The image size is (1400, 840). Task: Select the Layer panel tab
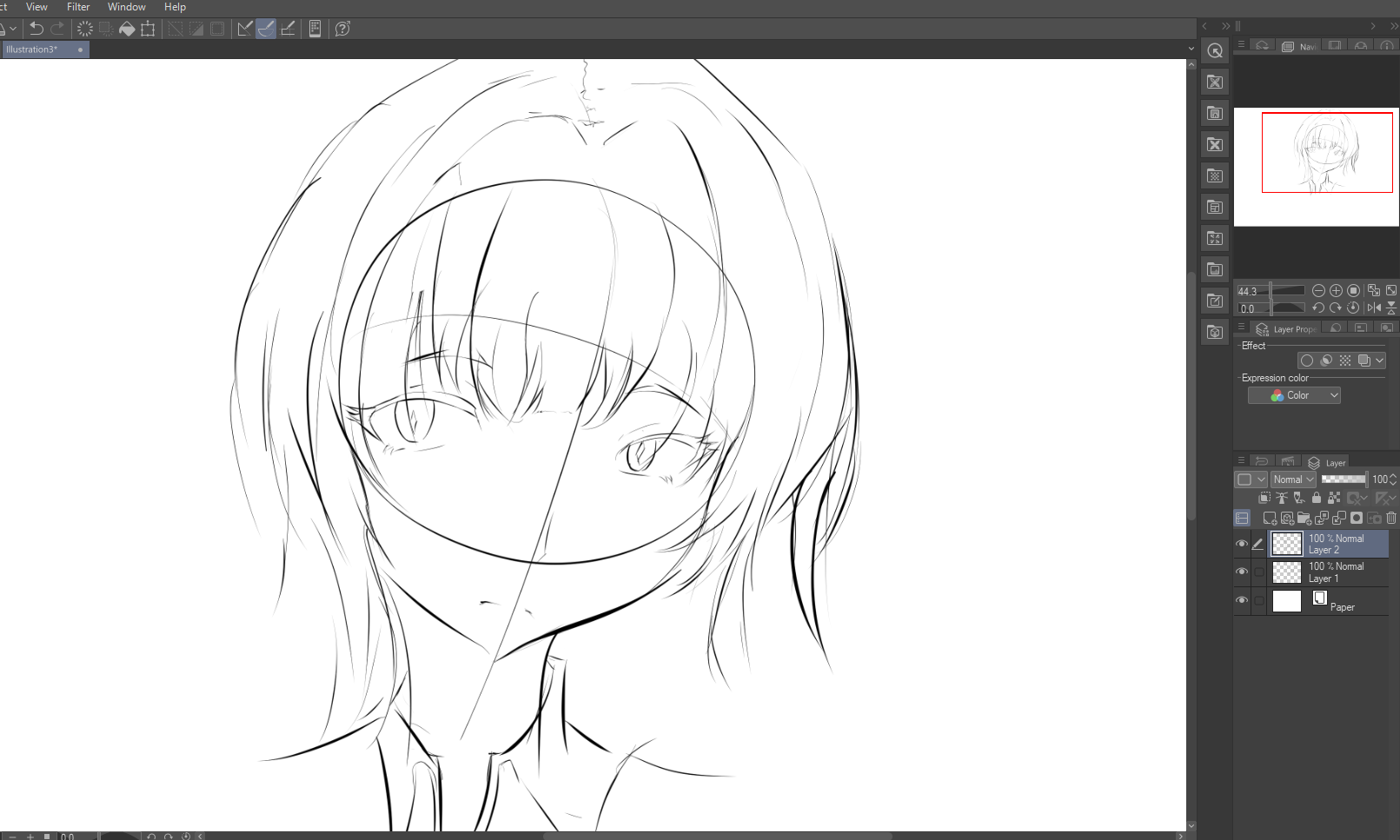click(x=1327, y=462)
